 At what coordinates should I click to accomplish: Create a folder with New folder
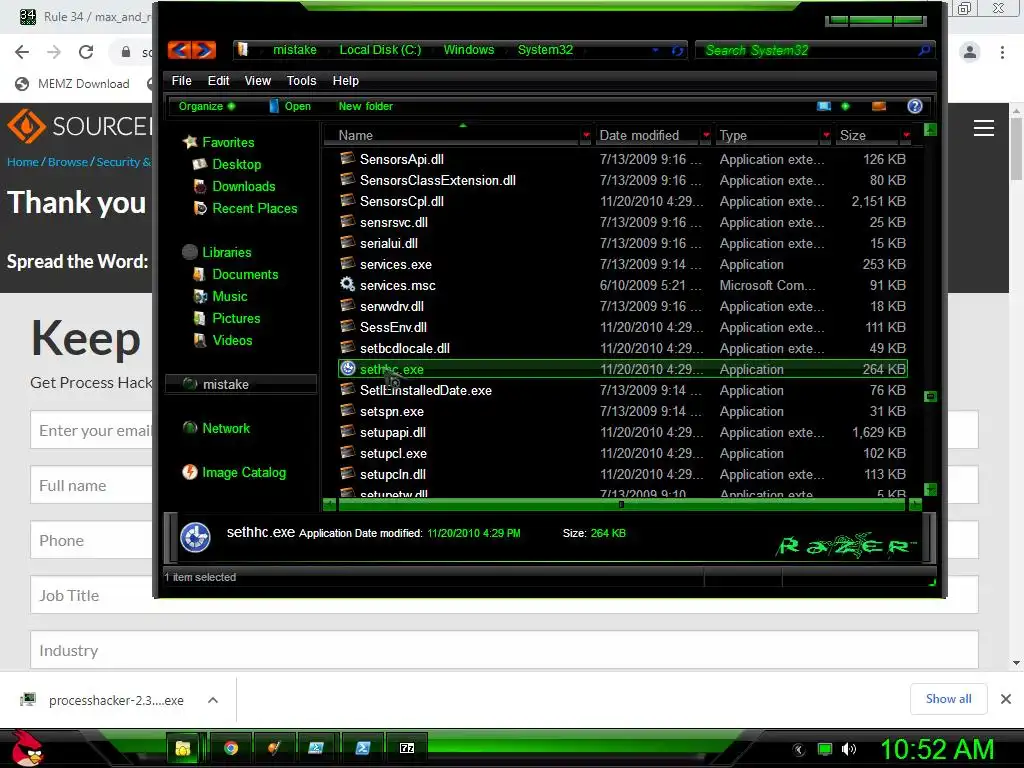click(x=365, y=106)
